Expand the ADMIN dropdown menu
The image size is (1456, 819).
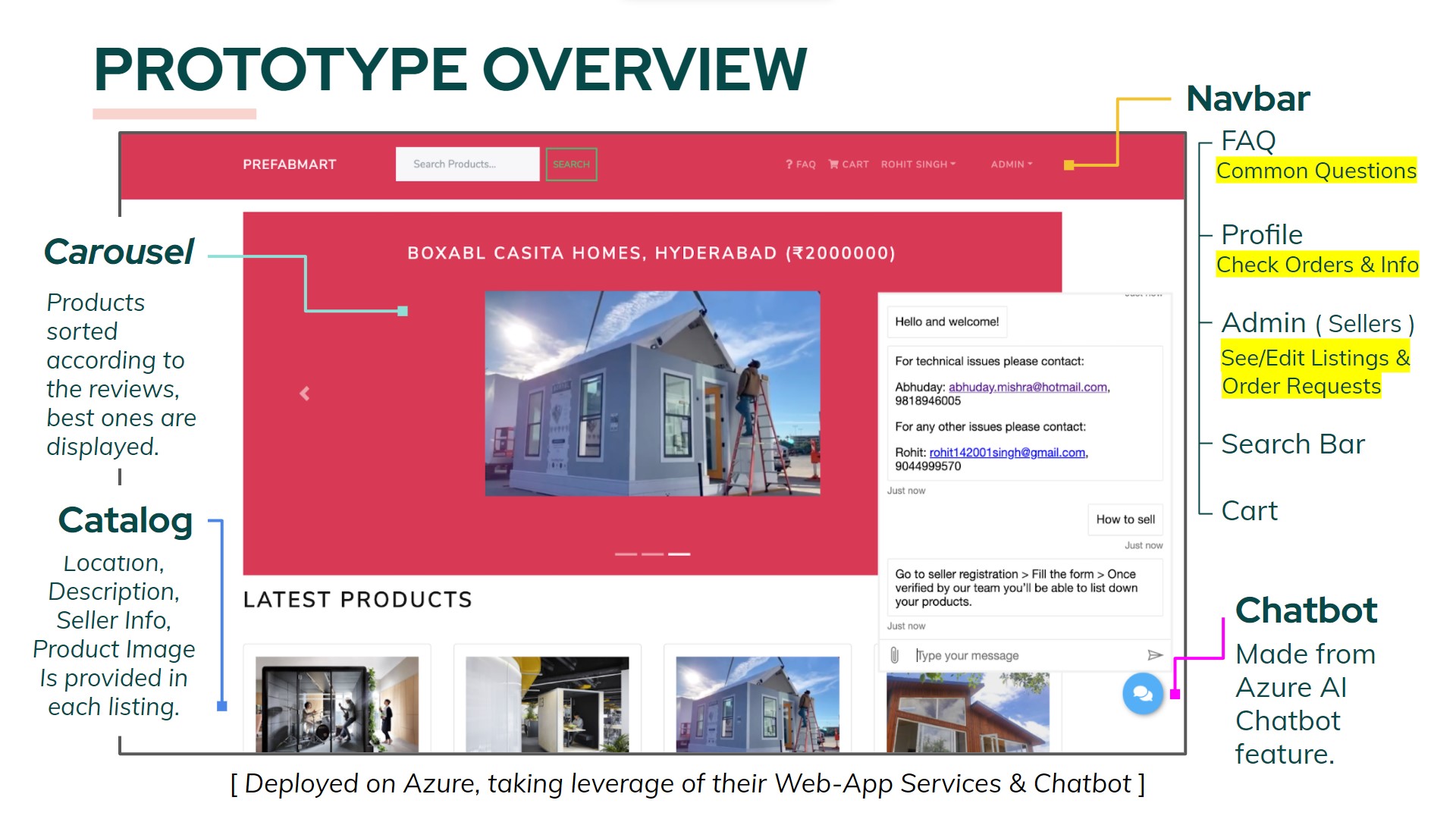[x=1012, y=164]
